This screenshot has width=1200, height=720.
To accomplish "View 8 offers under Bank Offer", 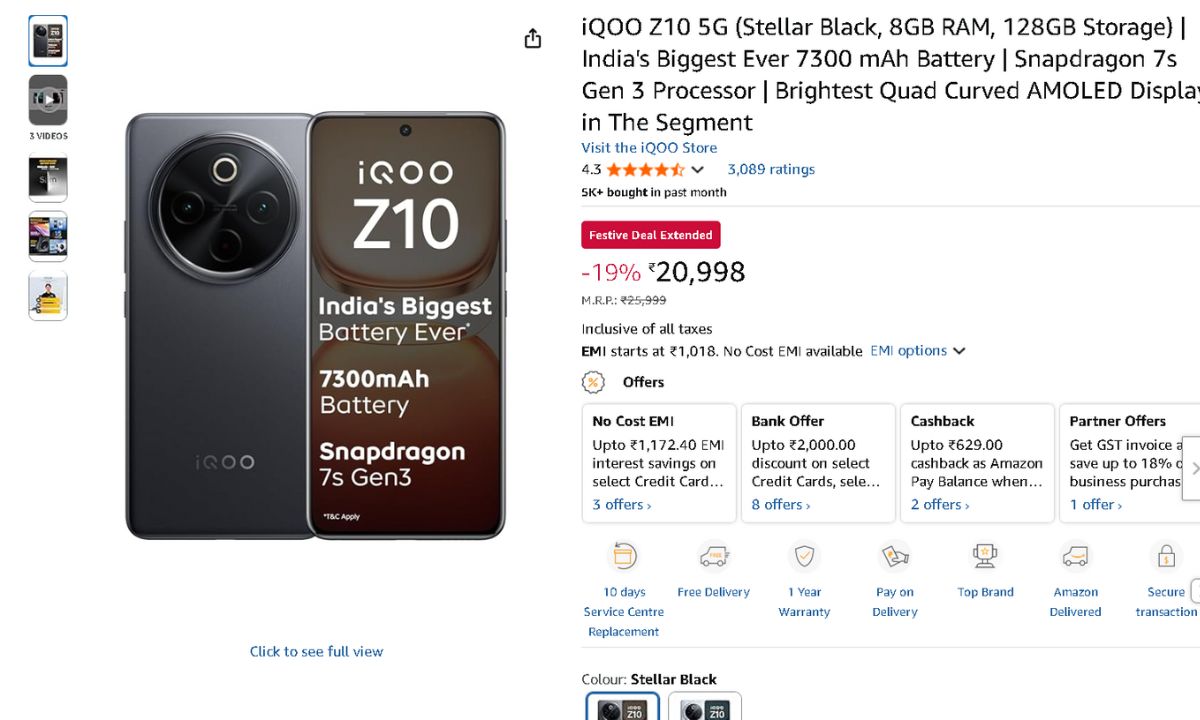I will point(780,505).
